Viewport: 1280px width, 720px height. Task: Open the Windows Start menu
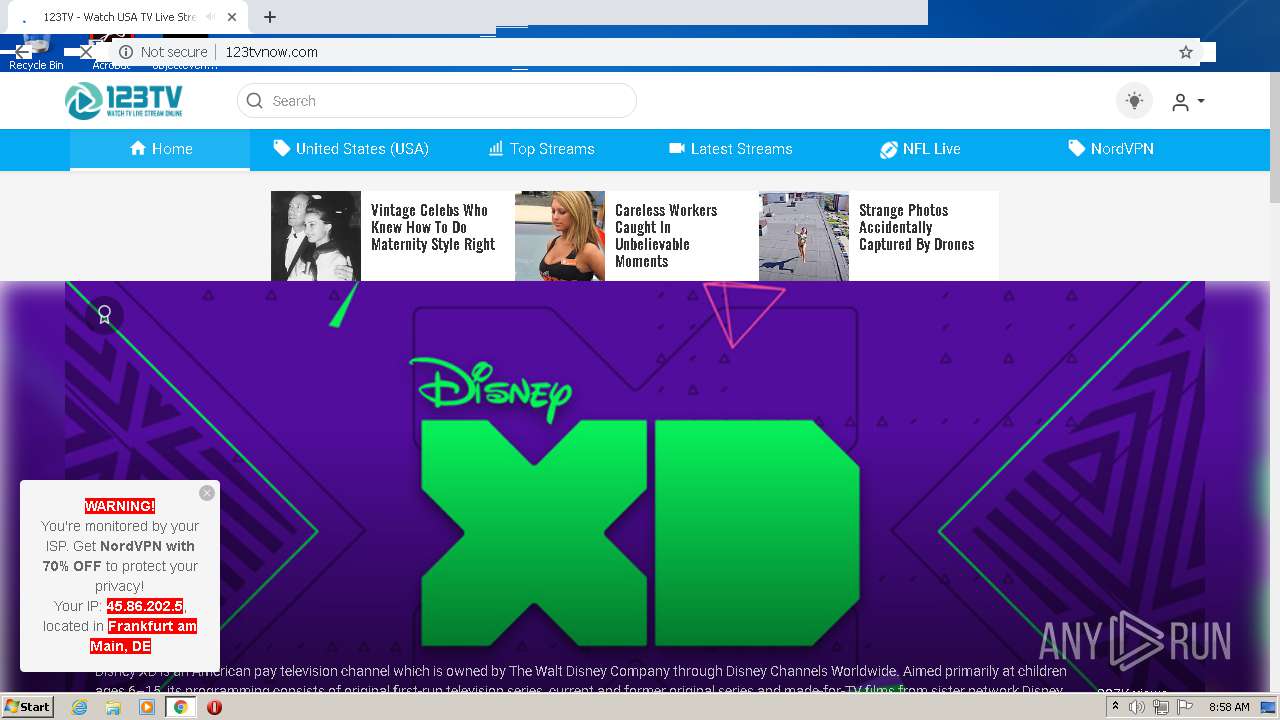(27, 707)
